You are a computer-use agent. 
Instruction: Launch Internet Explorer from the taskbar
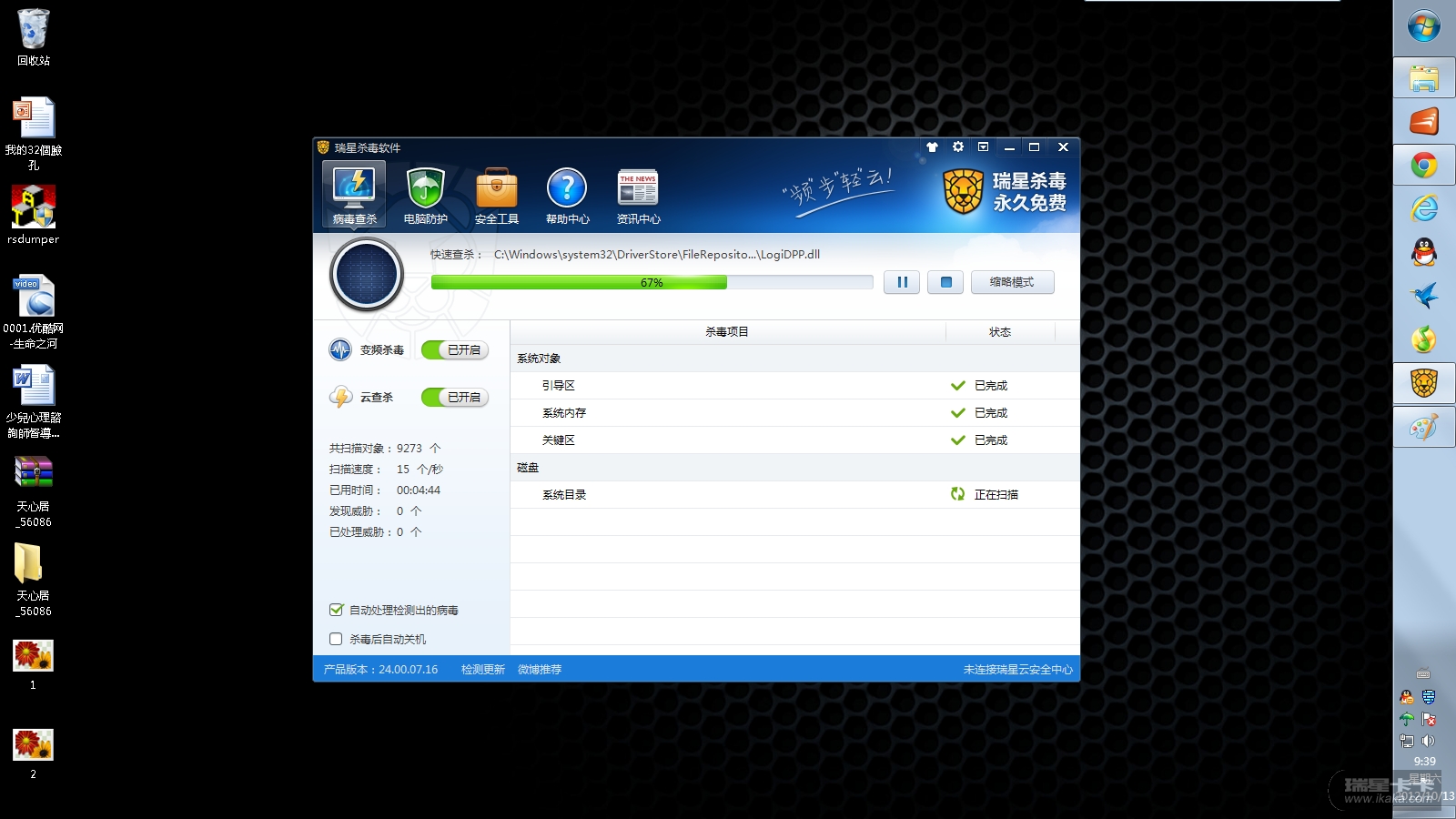(x=1424, y=208)
